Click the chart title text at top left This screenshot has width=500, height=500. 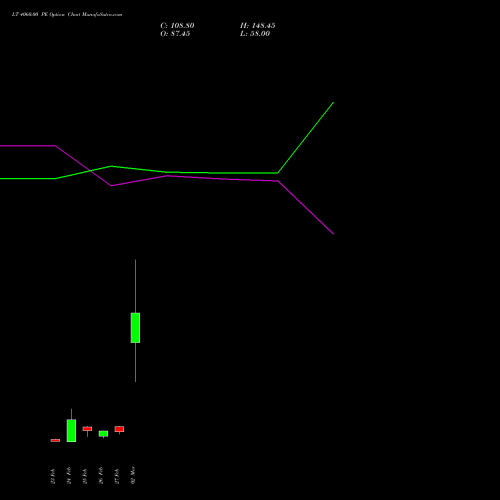67,15
